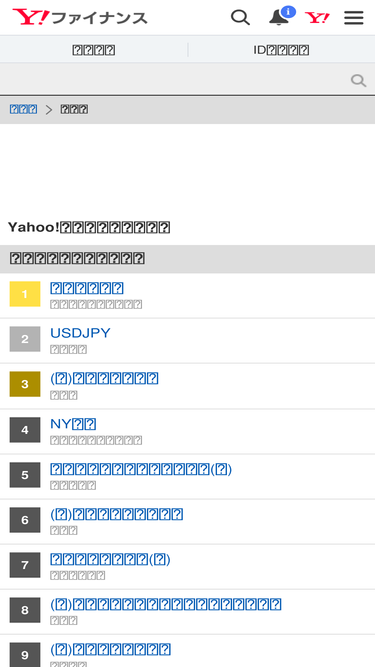Open the rank 8 ranking link

(x=166, y=604)
